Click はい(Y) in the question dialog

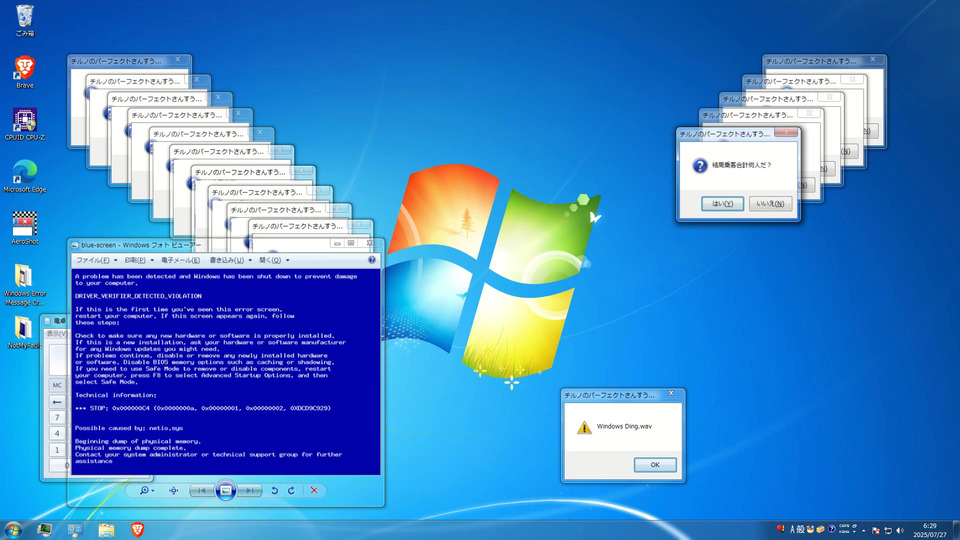(x=722, y=204)
